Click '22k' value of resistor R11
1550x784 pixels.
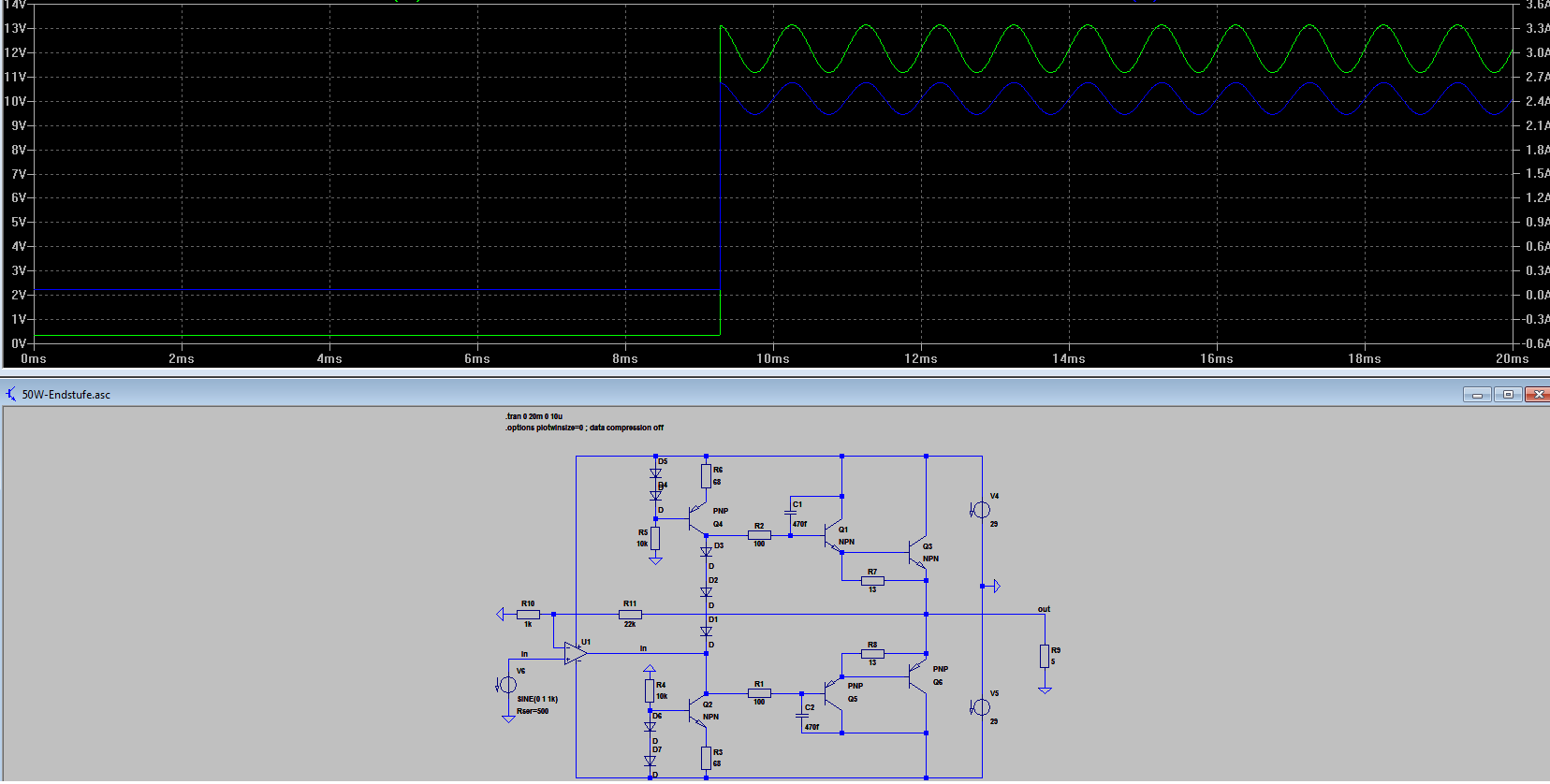pos(630,624)
